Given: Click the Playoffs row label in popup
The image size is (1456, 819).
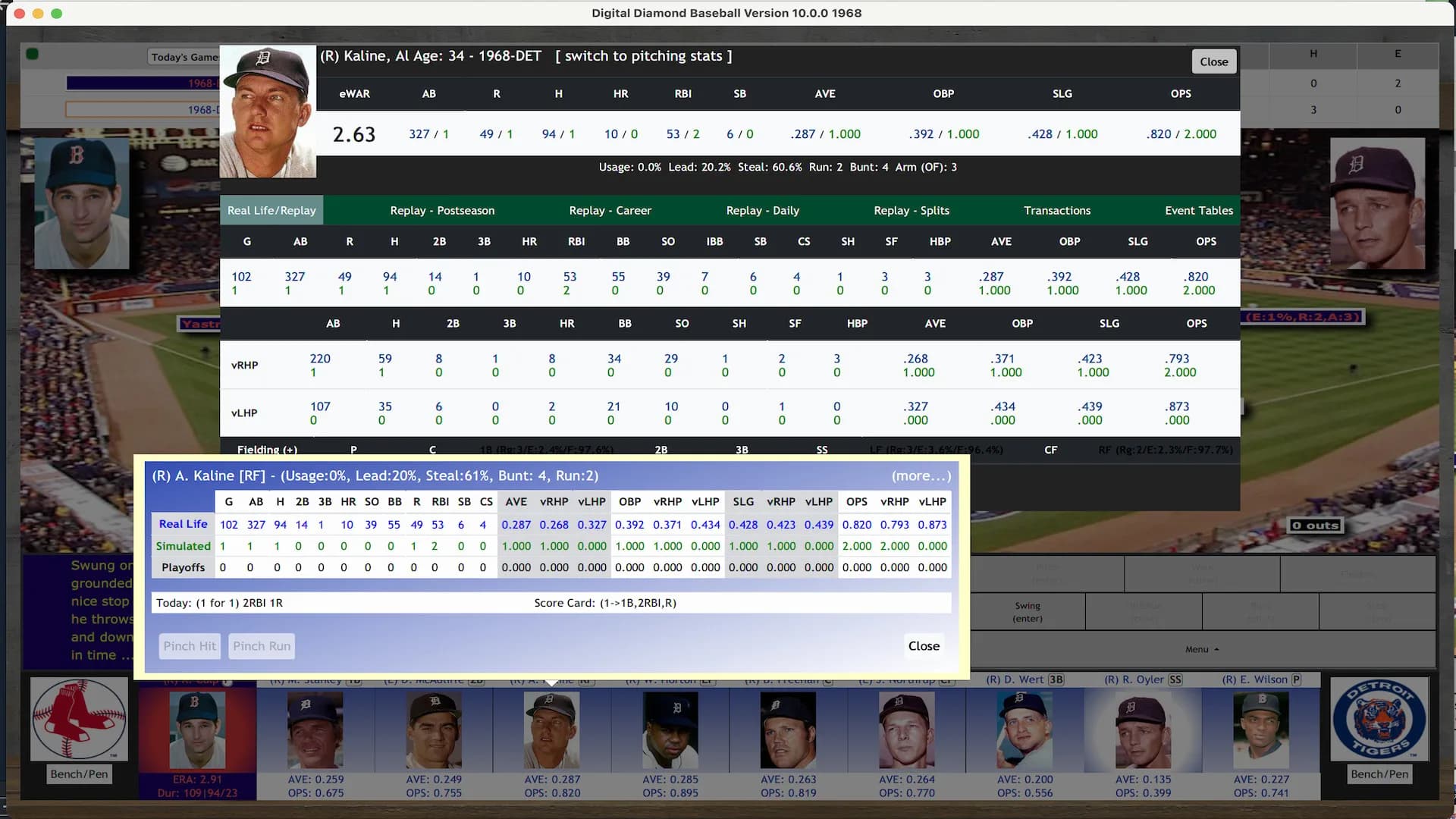Looking at the screenshot, I should click(x=183, y=567).
